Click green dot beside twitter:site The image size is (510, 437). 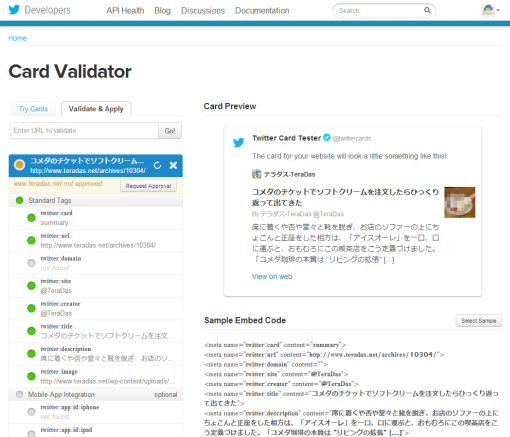31,286
